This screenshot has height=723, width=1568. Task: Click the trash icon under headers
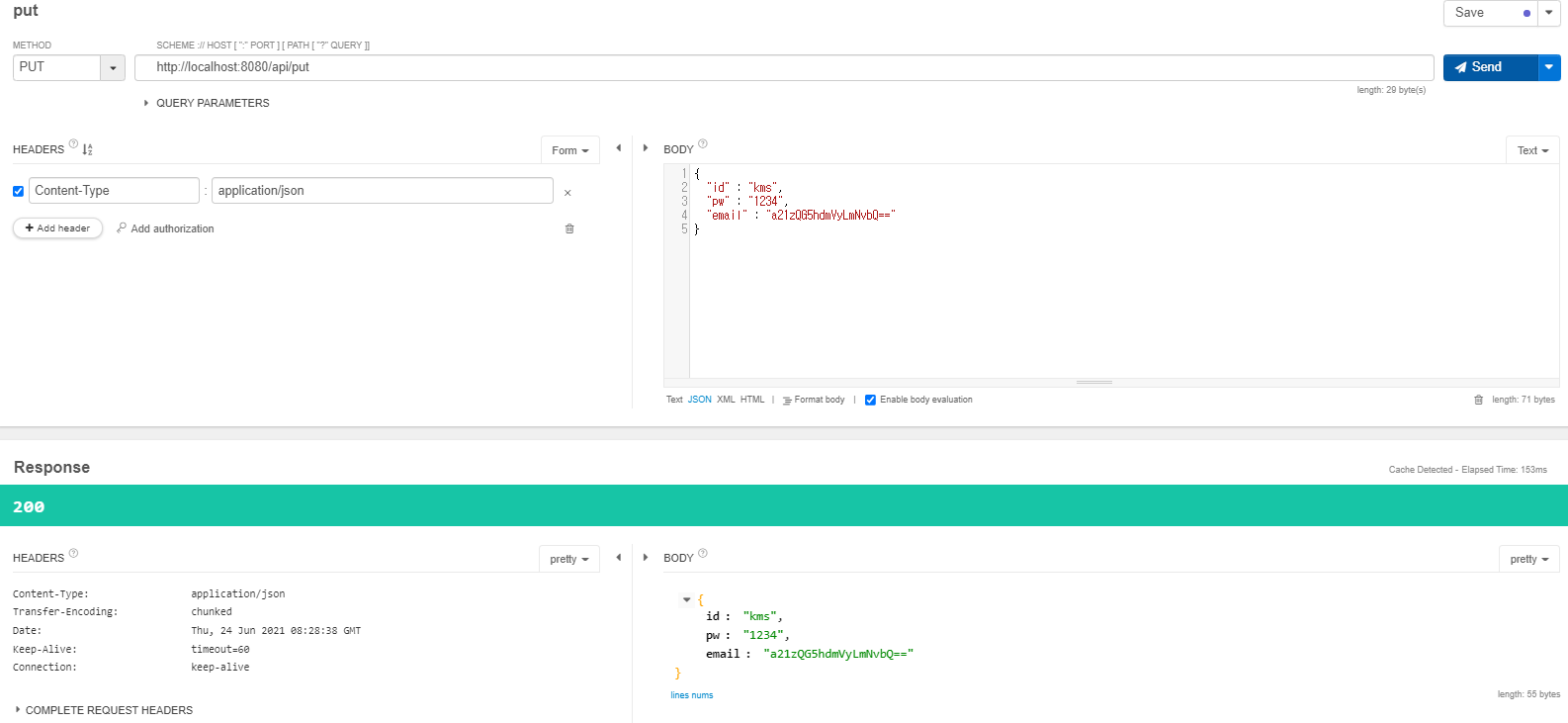point(569,228)
